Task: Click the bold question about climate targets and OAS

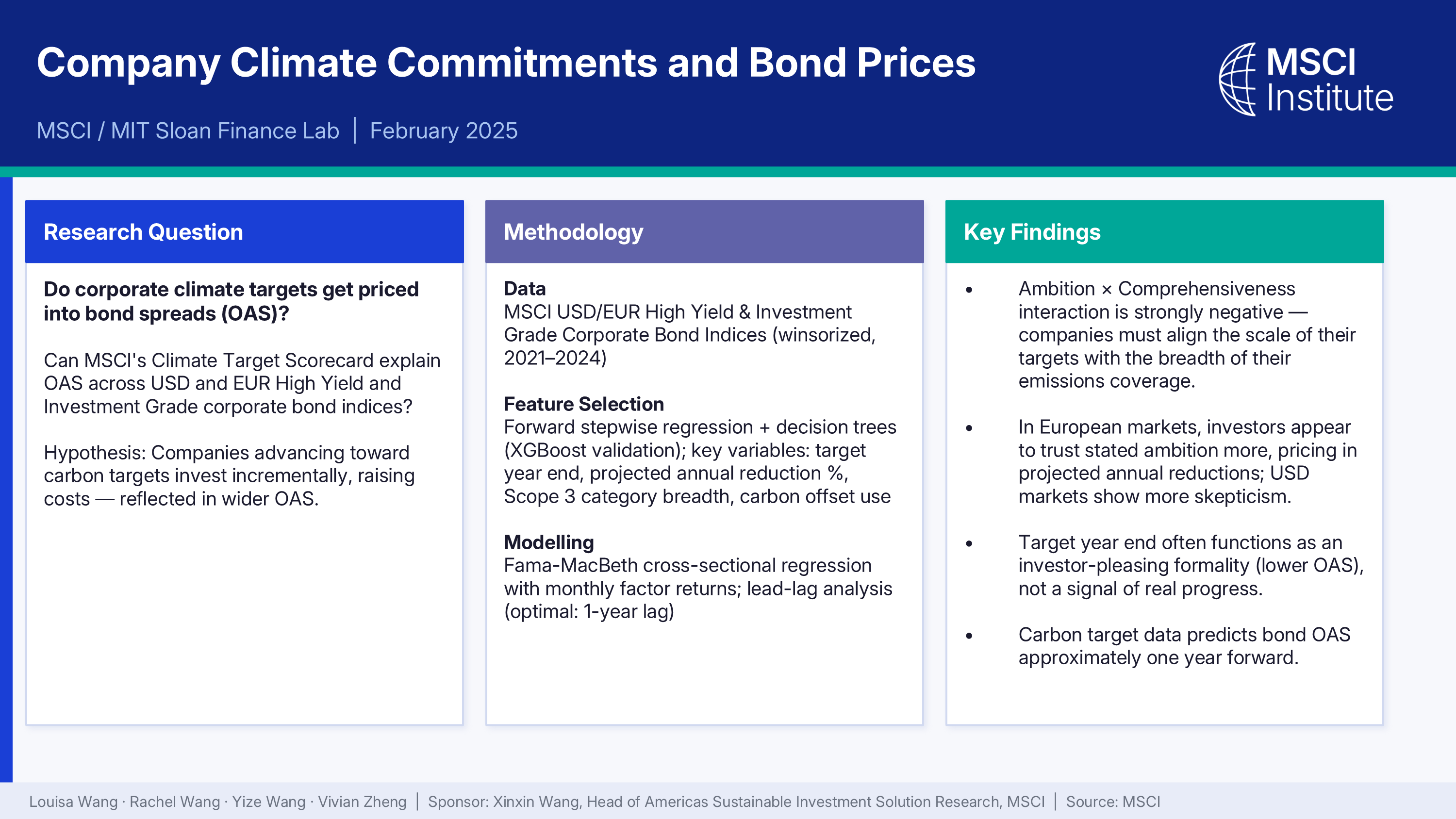Action: [x=231, y=301]
